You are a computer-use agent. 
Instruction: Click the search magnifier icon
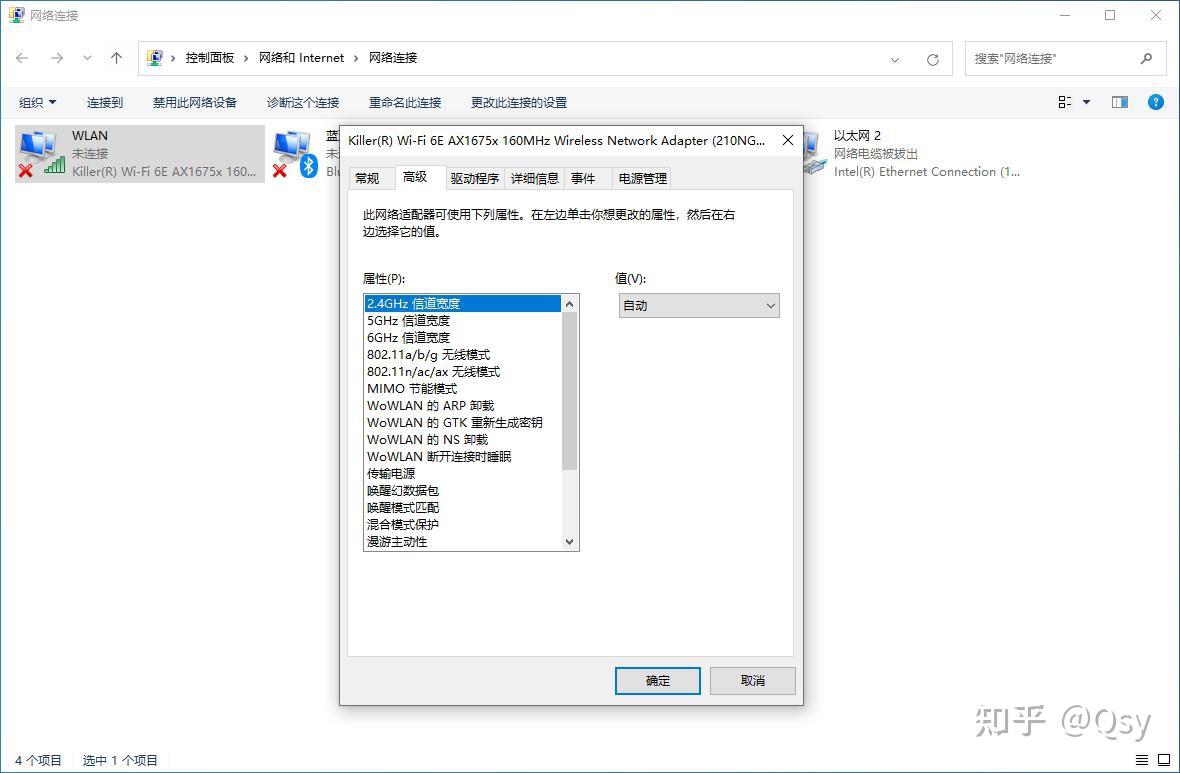click(1146, 58)
